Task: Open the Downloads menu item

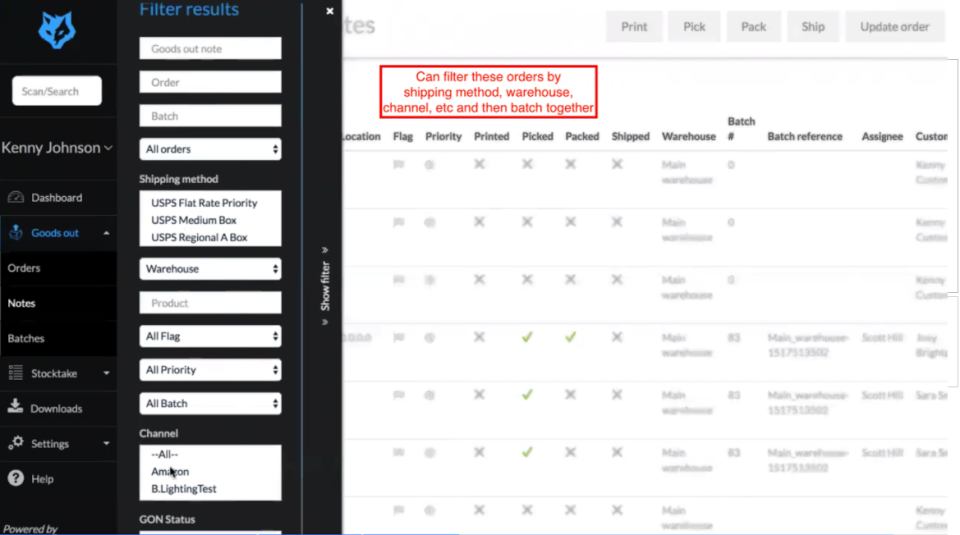Action: tap(56, 408)
